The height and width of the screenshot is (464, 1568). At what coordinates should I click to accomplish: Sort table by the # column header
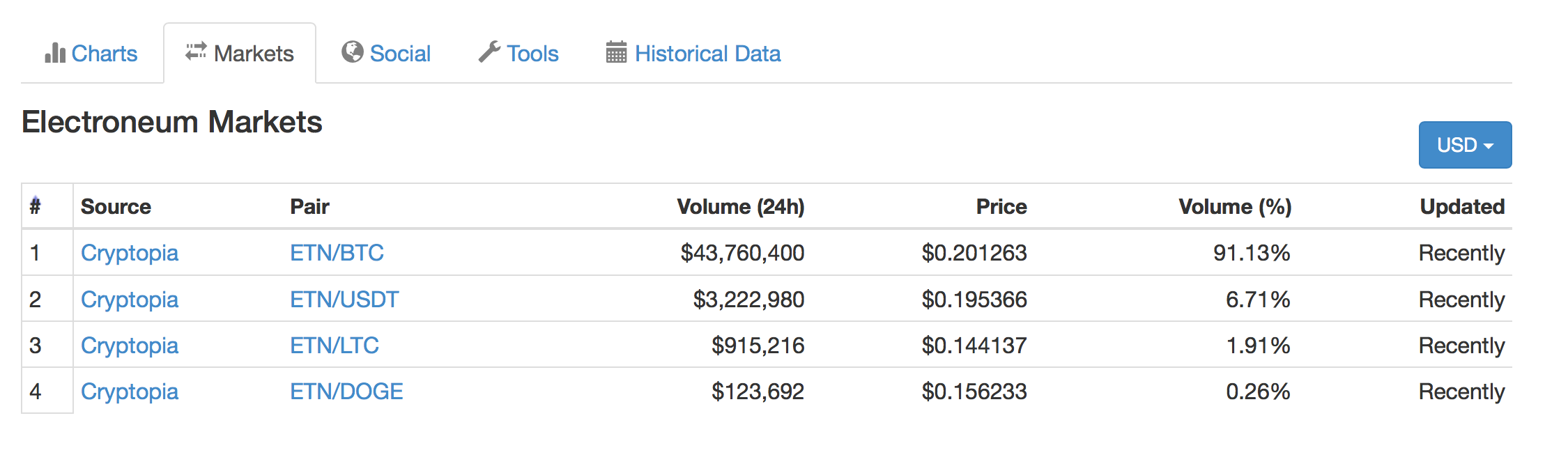coord(36,206)
